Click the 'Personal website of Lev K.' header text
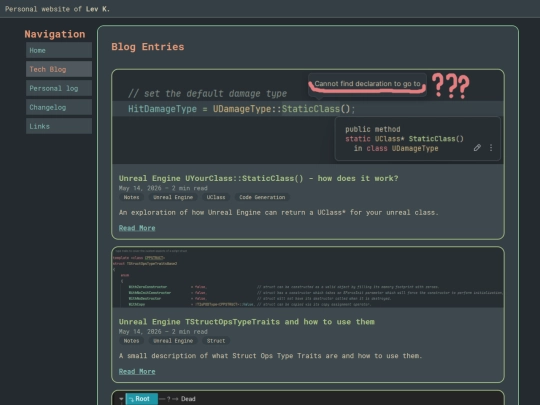 click(58, 9)
